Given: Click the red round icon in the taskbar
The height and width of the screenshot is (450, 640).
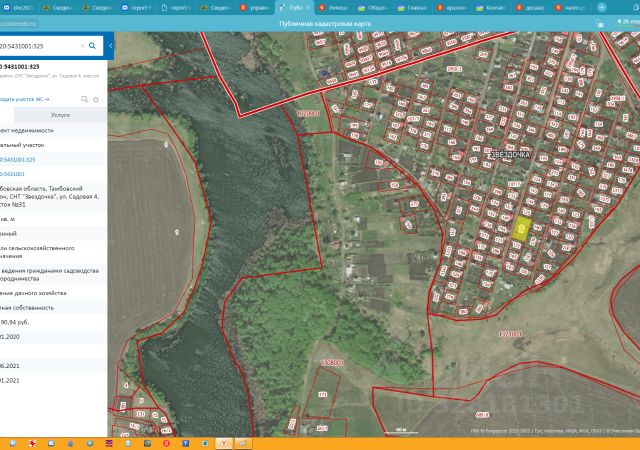Looking at the screenshot, I should pos(167,443).
